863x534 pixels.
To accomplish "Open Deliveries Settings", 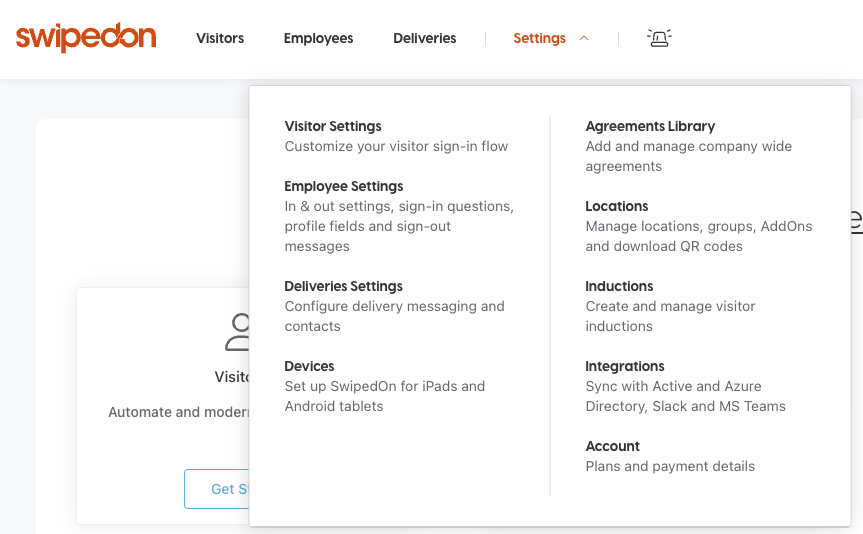I will tap(343, 286).
